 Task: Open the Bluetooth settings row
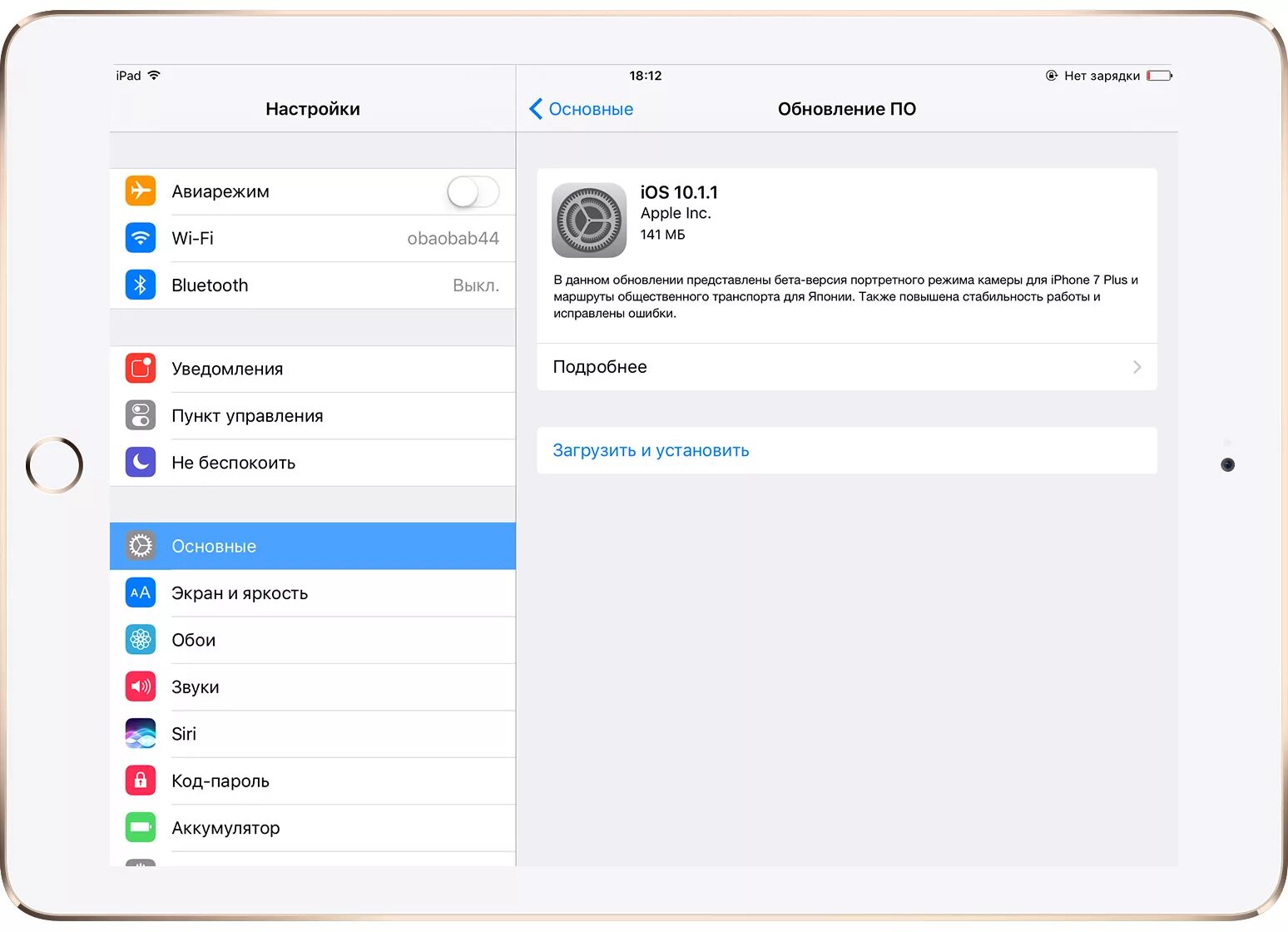click(313, 285)
